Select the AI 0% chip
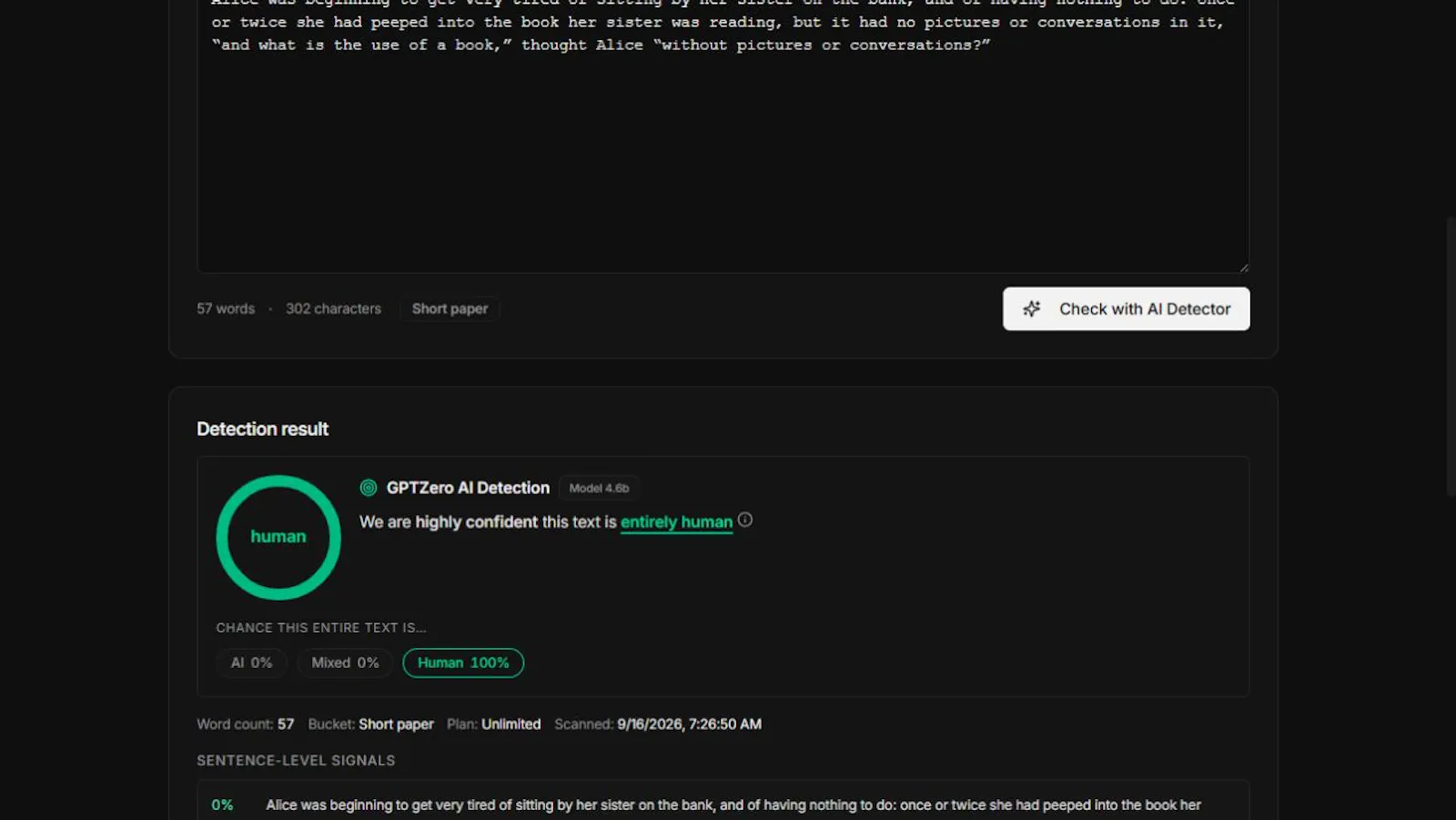The height and width of the screenshot is (820, 1456). coord(251,663)
